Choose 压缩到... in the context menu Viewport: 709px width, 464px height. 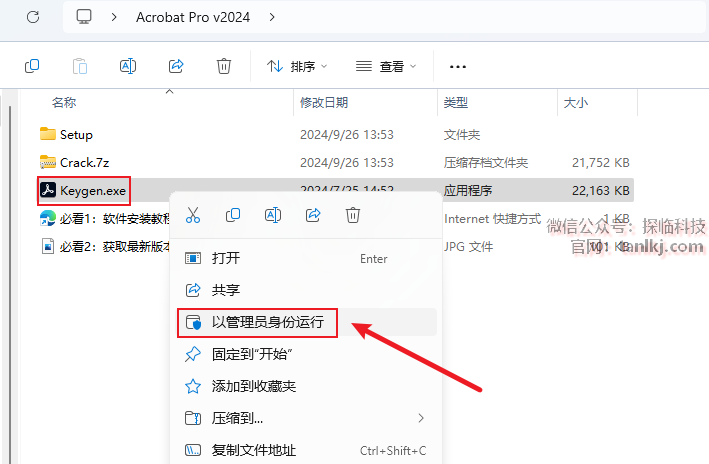[306, 418]
